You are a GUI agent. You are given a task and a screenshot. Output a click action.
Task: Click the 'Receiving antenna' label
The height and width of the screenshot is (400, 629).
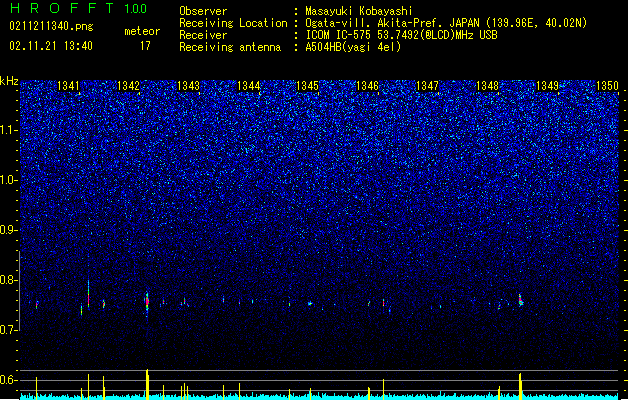[230, 47]
